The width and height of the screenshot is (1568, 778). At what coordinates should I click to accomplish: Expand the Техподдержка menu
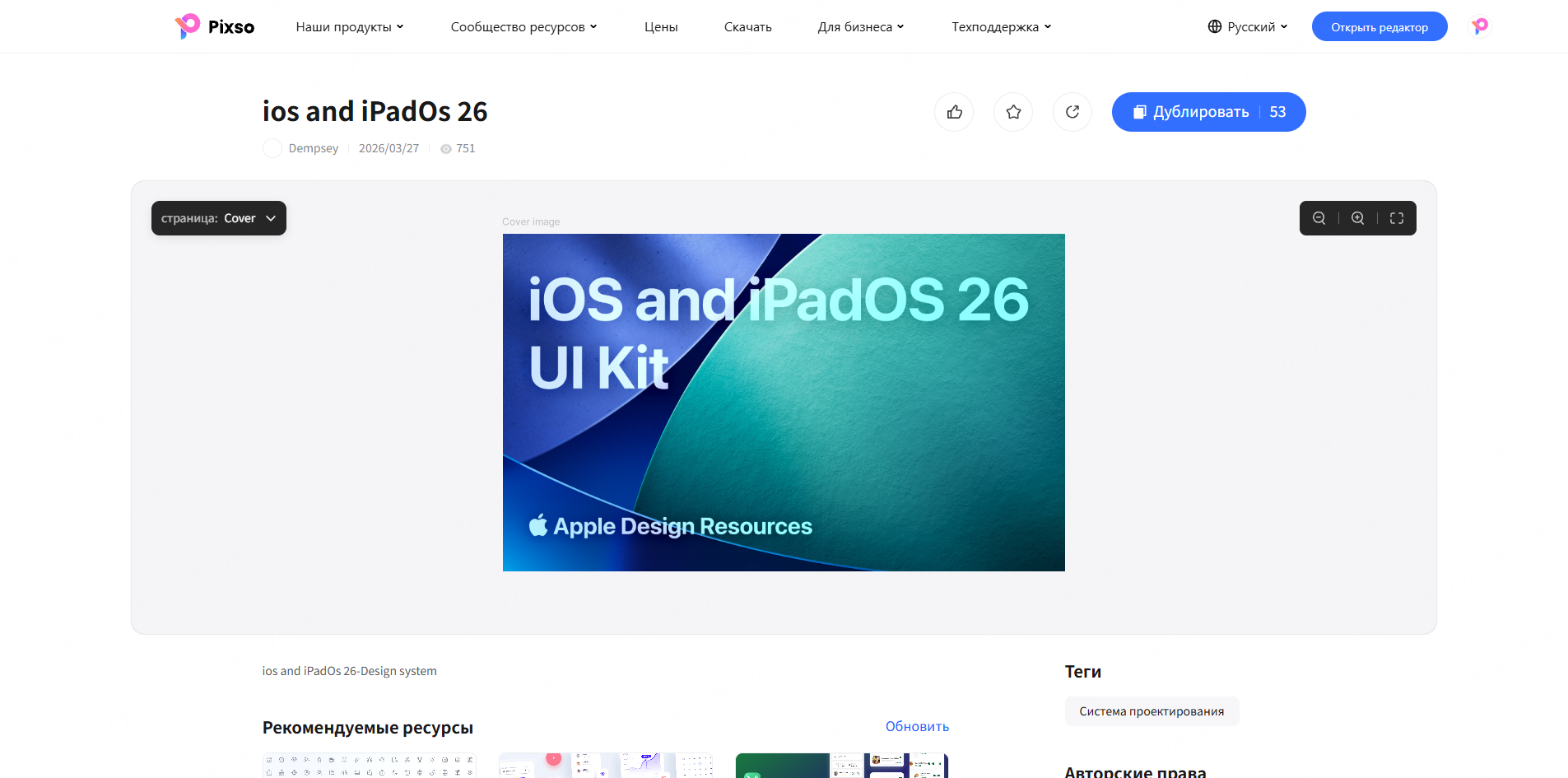pos(1002,27)
